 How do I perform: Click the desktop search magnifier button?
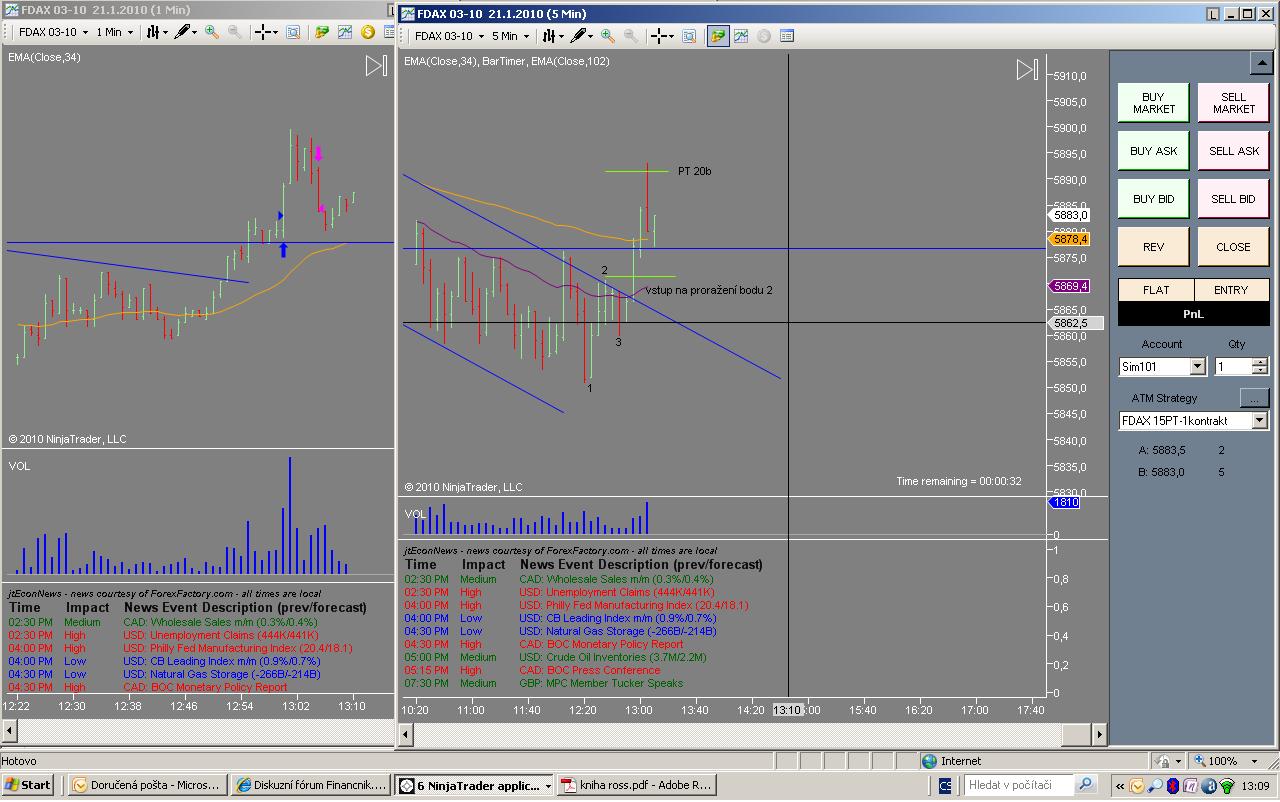(1085, 785)
